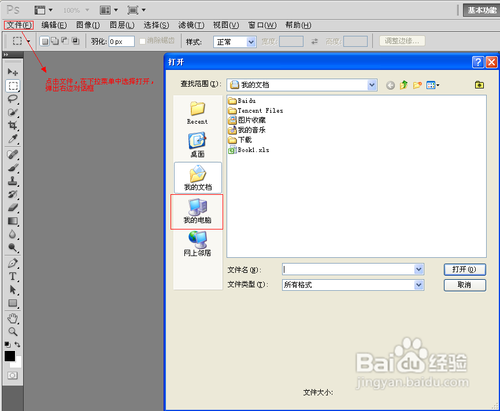This screenshot has height=411, width=500.
Task: Choose Add to Selection mode
Action: pyautogui.click(x=55, y=41)
